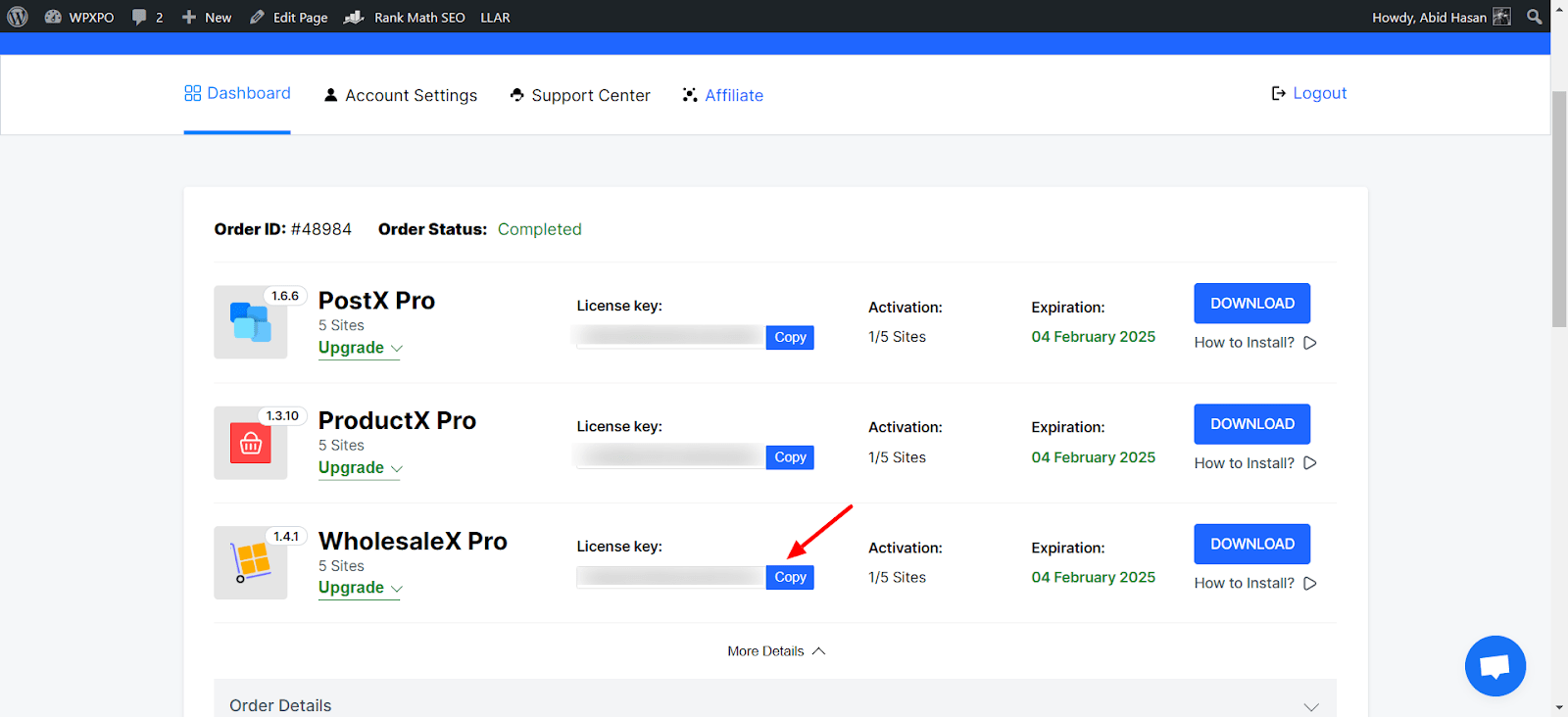Click the page vertical scrollbar thumb
This screenshot has height=717, width=1568.
[1559, 209]
